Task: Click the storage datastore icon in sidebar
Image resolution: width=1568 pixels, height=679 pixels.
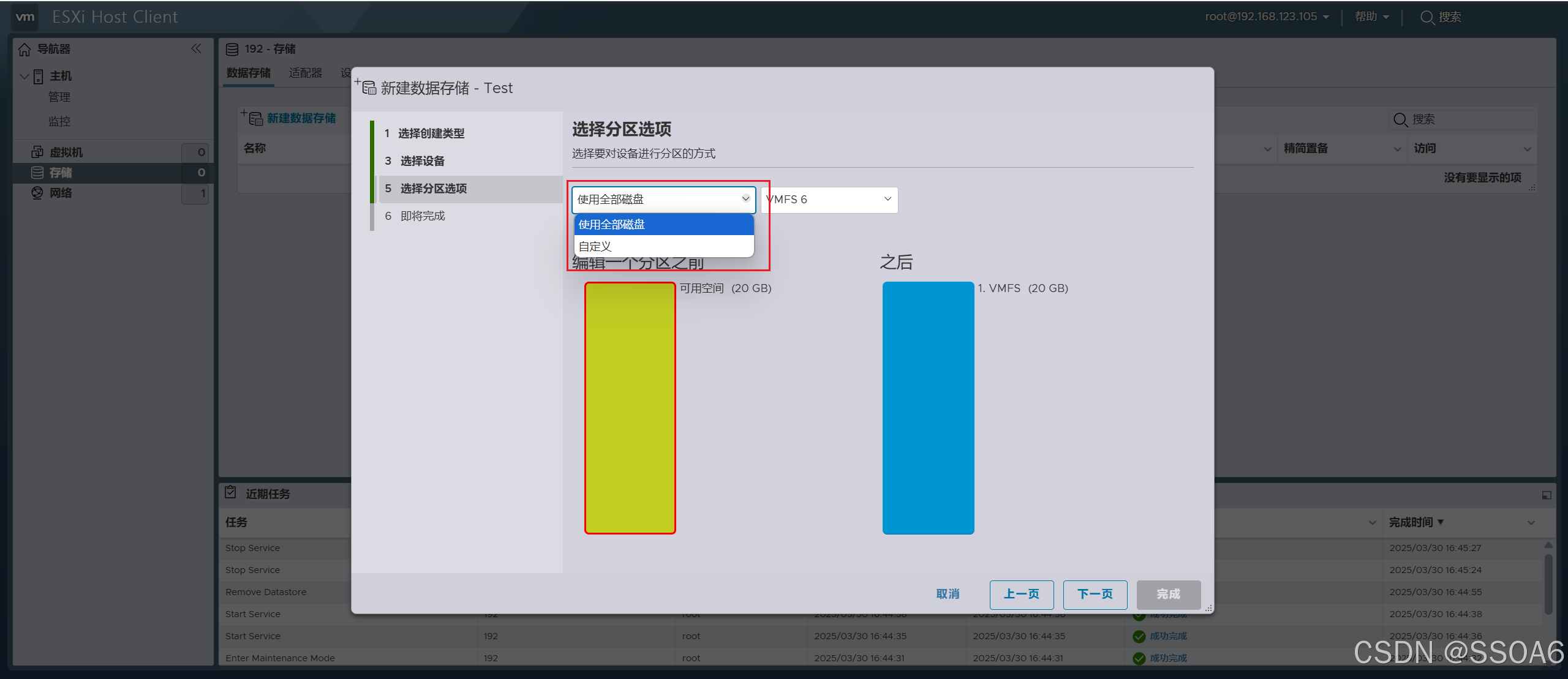Action: pos(37,173)
